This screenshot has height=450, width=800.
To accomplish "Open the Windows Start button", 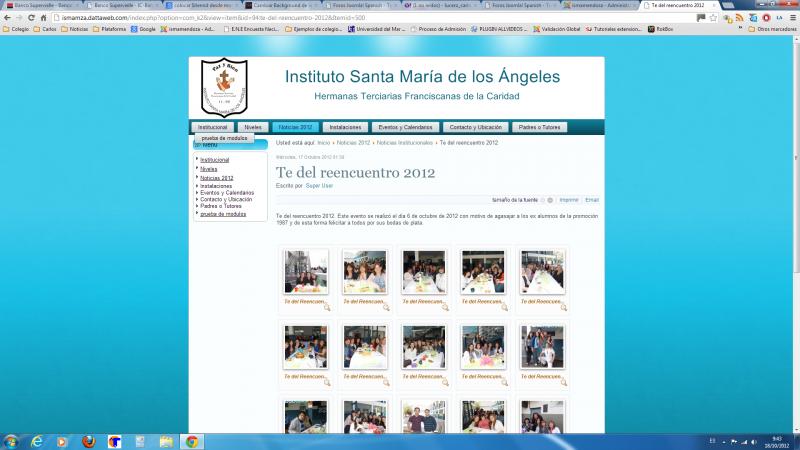I will (x=11, y=442).
